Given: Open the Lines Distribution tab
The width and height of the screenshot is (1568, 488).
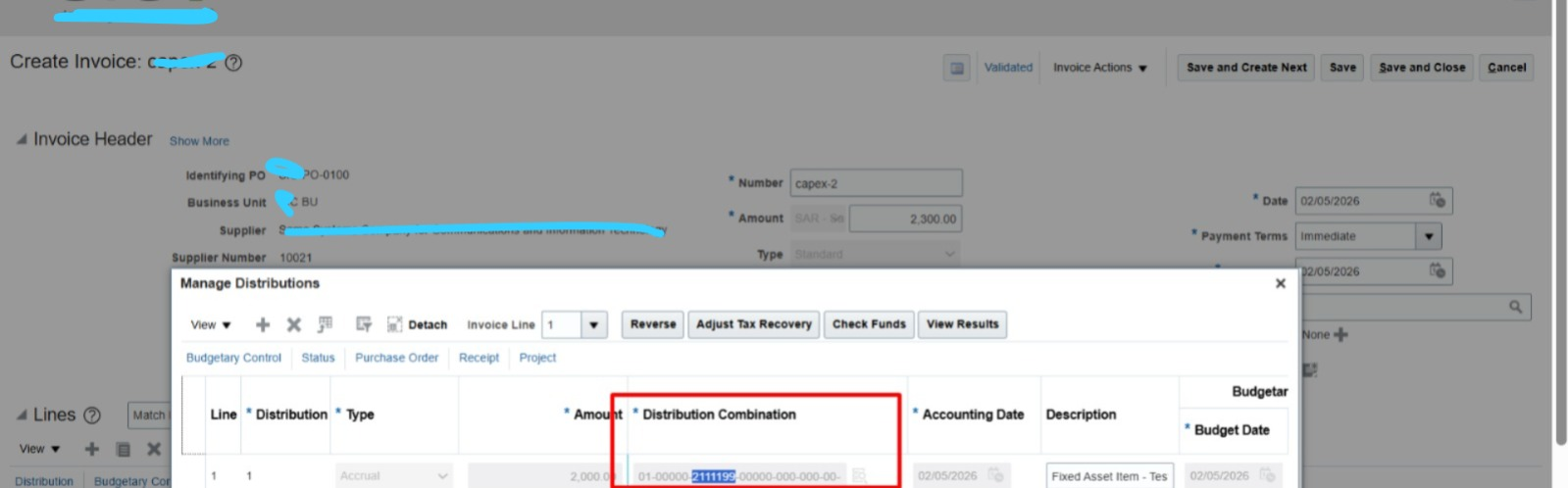Looking at the screenshot, I should point(44,481).
